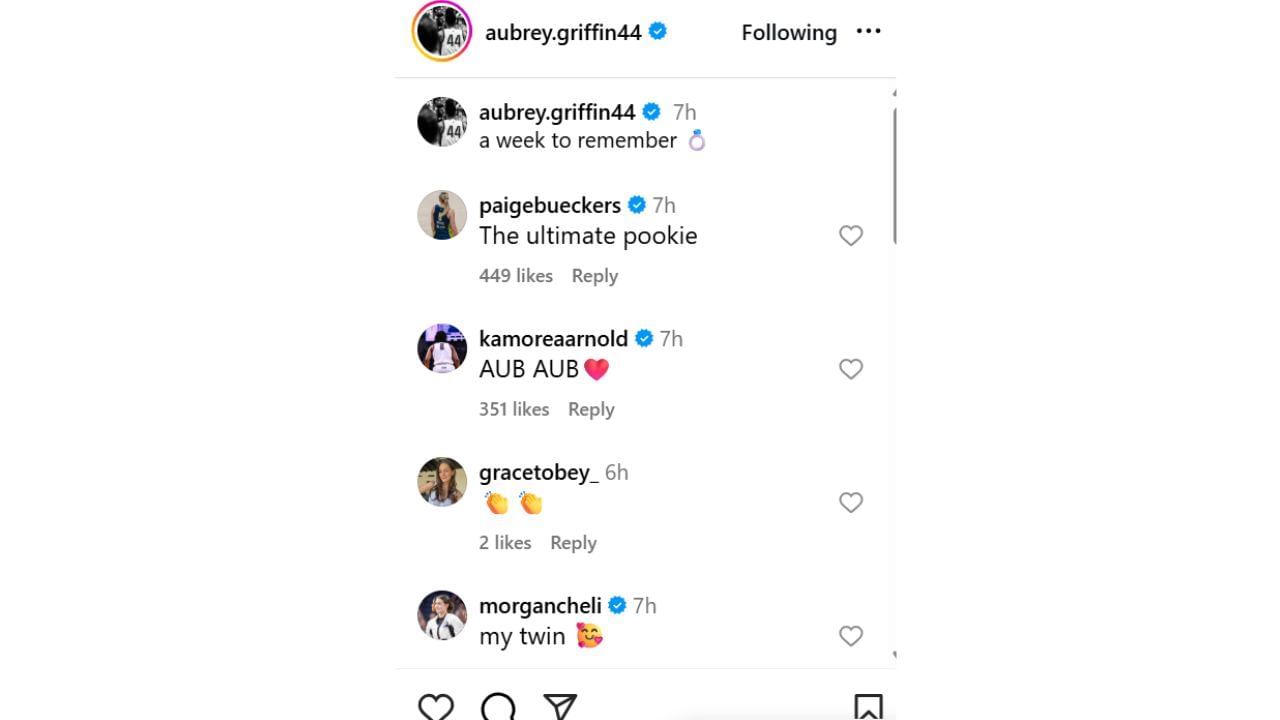1280x720 pixels.
Task: Toggle the heart on morgancheli's comment
Action: [x=851, y=636]
